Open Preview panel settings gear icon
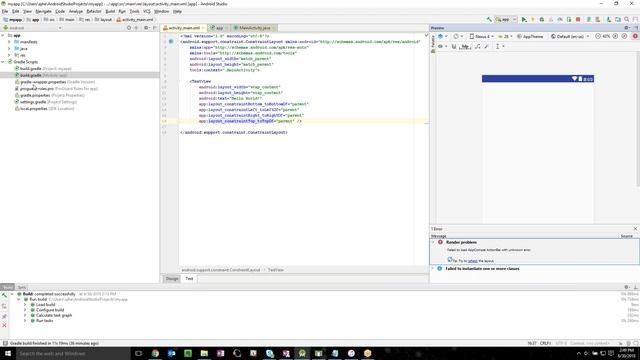Image resolution: width=640 pixels, height=360 pixels. coord(627,28)
